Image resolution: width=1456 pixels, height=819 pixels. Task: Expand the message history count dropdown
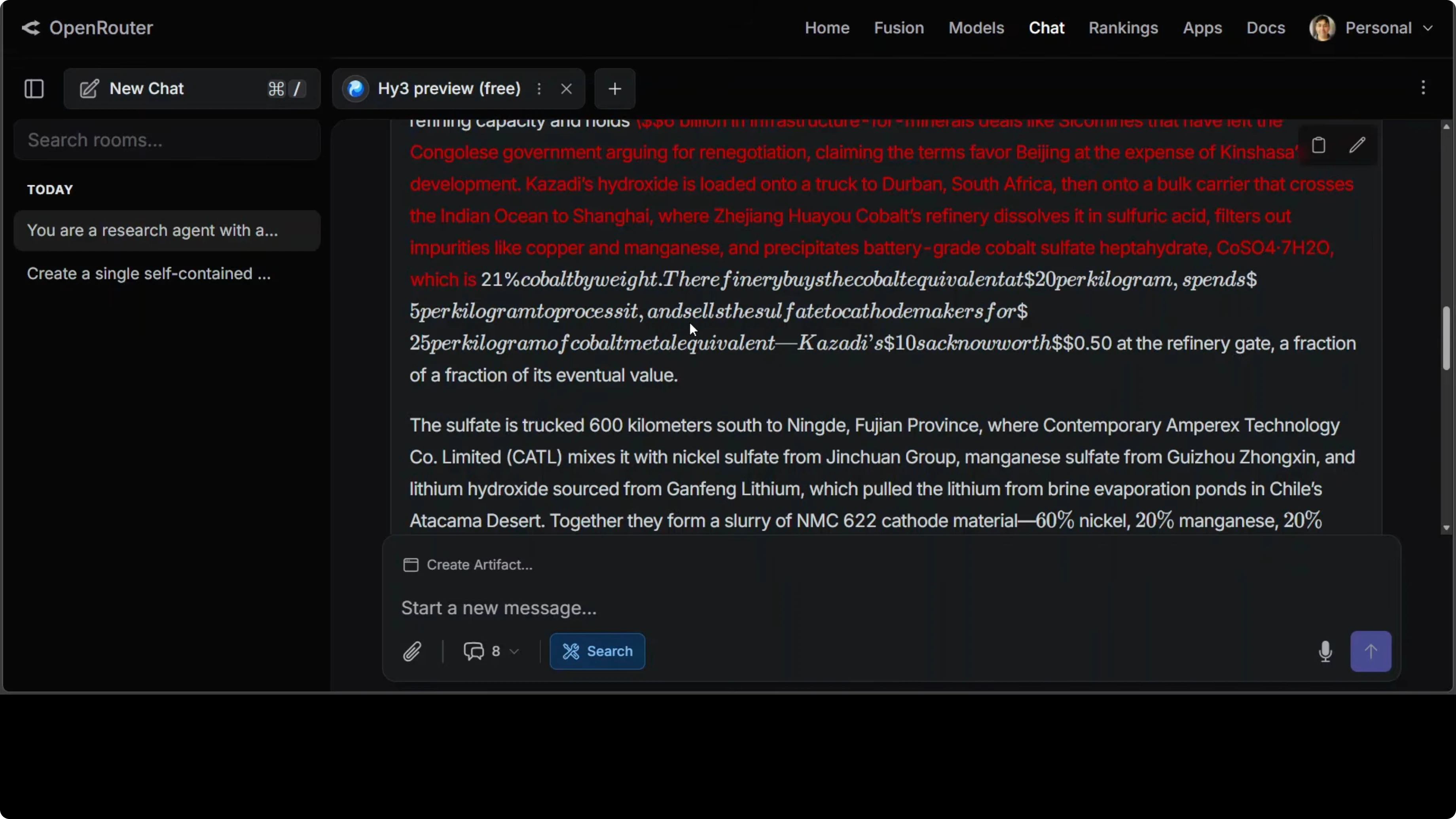[491, 651]
